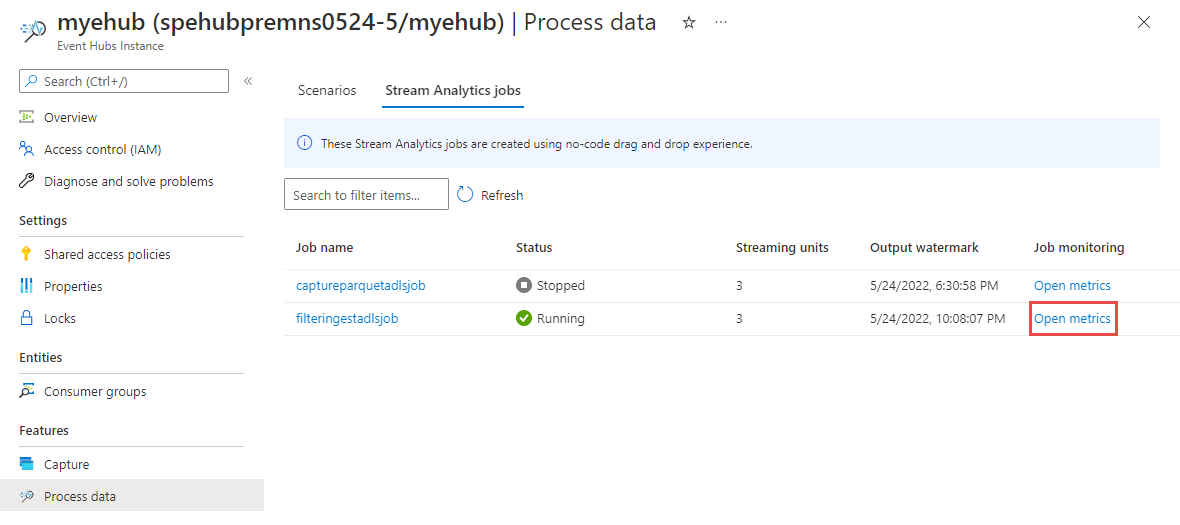
Task: Click the Consumer groups icon
Action: pyautogui.click(x=27, y=391)
